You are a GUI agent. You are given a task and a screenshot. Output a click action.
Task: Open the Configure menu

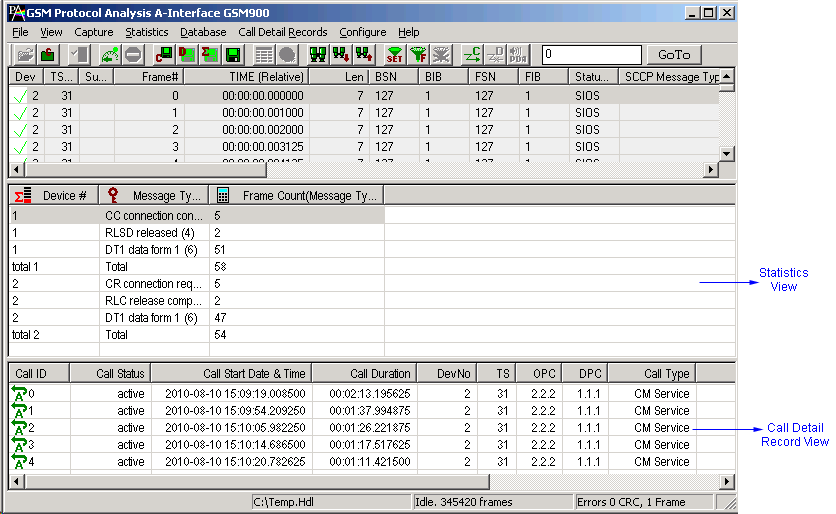(363, 32)
